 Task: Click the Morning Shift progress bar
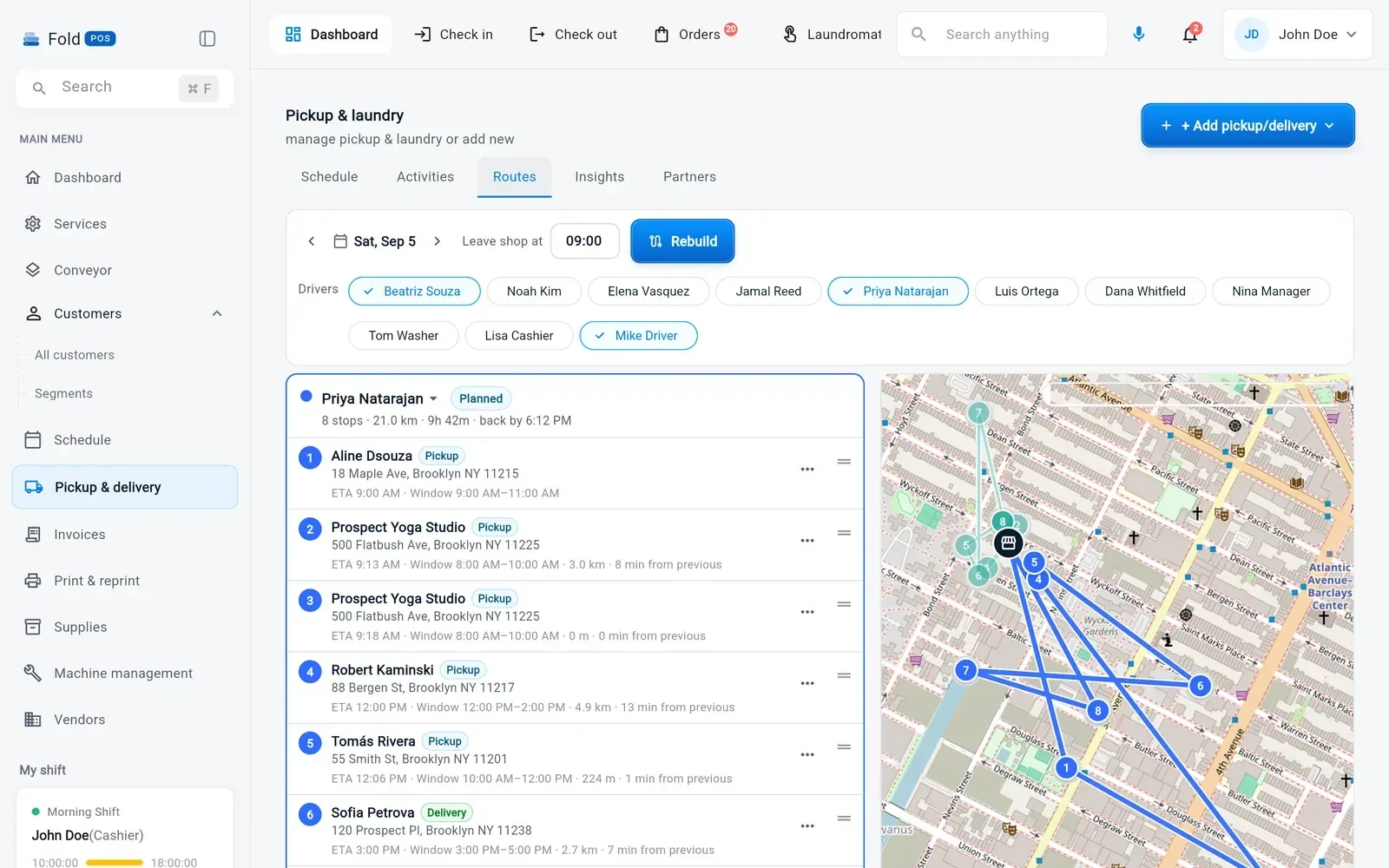pyautogui.click(x=115, y=863)
